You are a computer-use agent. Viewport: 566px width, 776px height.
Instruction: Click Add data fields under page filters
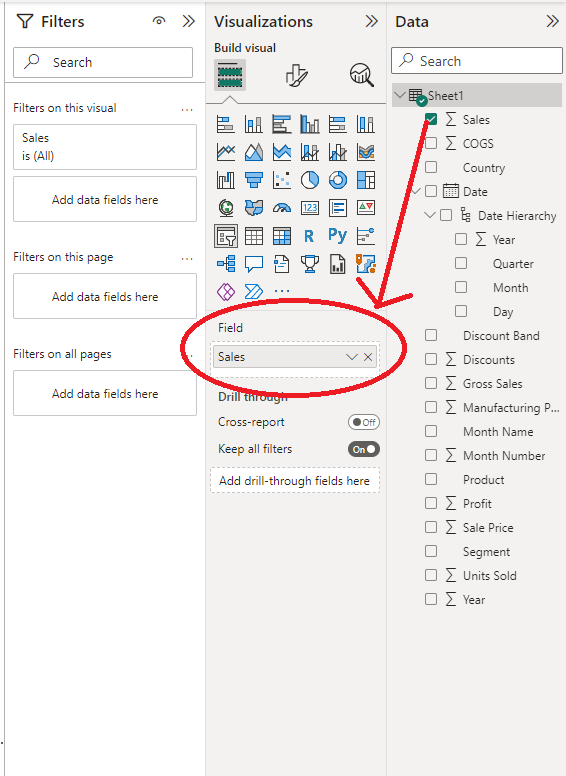pyautogui.click(x=105, y=296)
